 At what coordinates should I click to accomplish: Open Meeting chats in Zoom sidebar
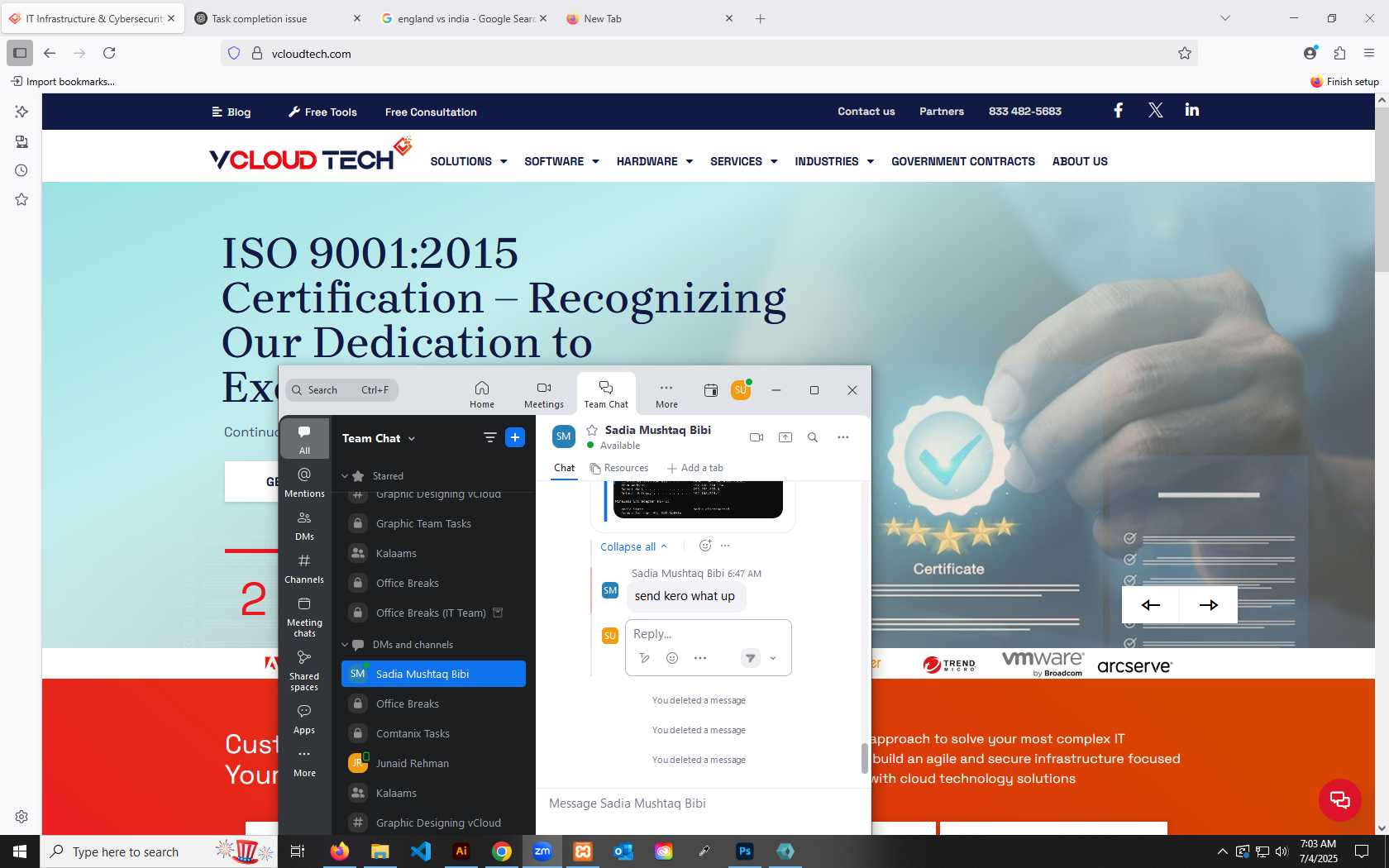[x=304, y=617]
